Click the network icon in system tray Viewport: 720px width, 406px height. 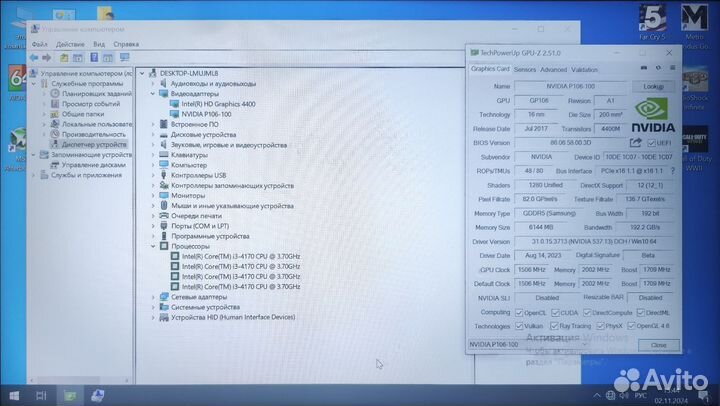(x=610, y=395)
